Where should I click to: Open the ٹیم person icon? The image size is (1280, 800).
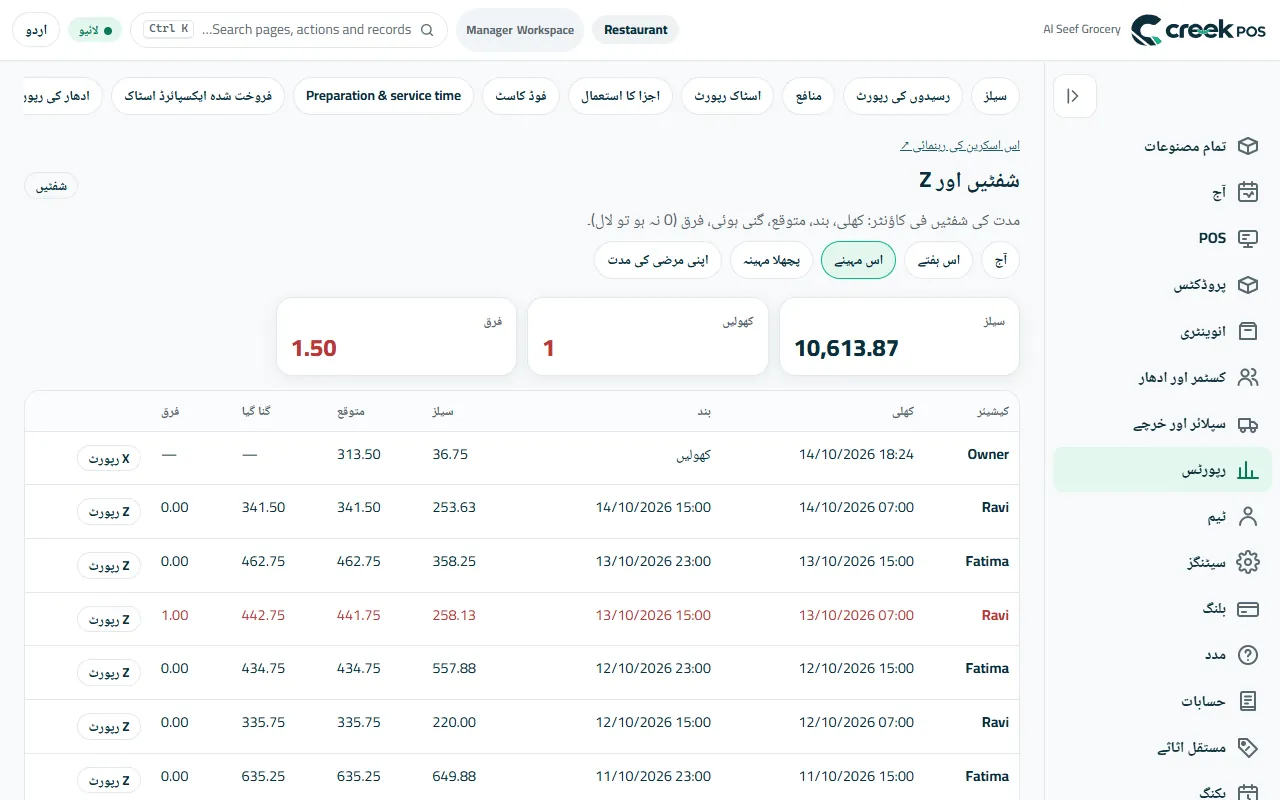point(1247,516)
